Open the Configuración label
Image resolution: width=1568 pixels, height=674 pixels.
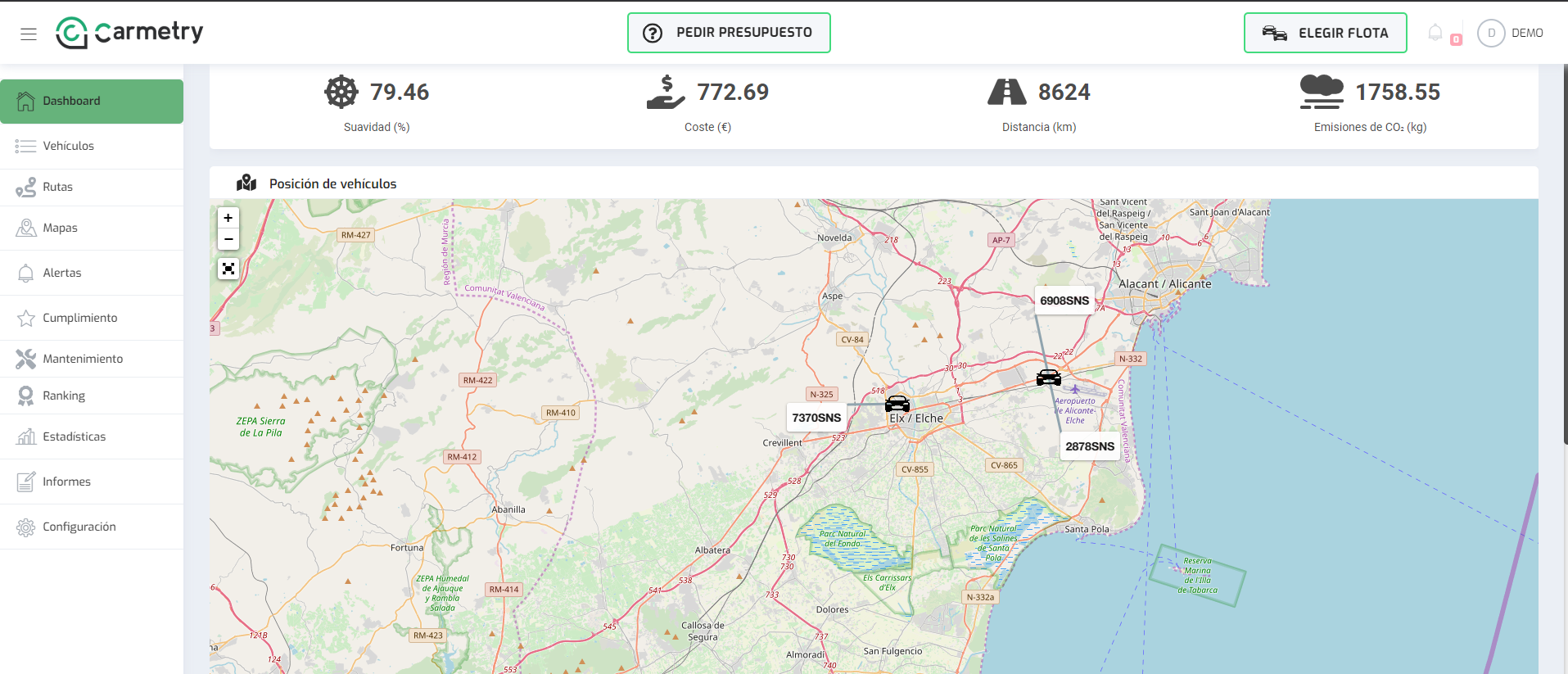[x=79, y=527]
